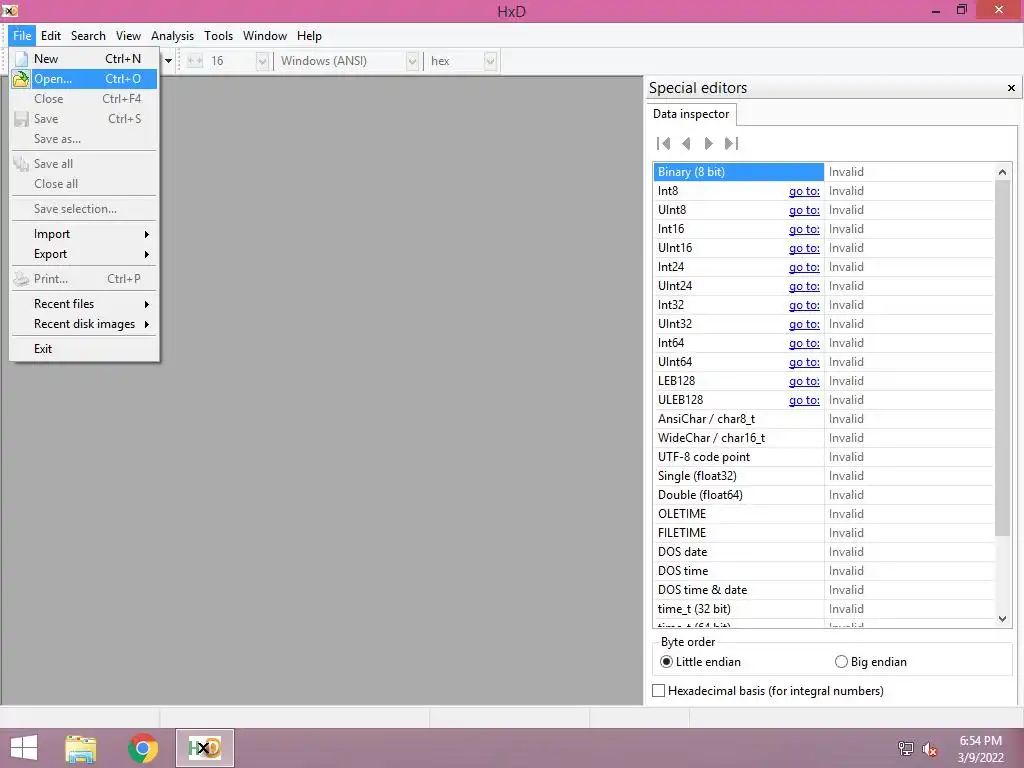
Task: Choose Exit in the File menu
Action: click(x=84, y=349)
